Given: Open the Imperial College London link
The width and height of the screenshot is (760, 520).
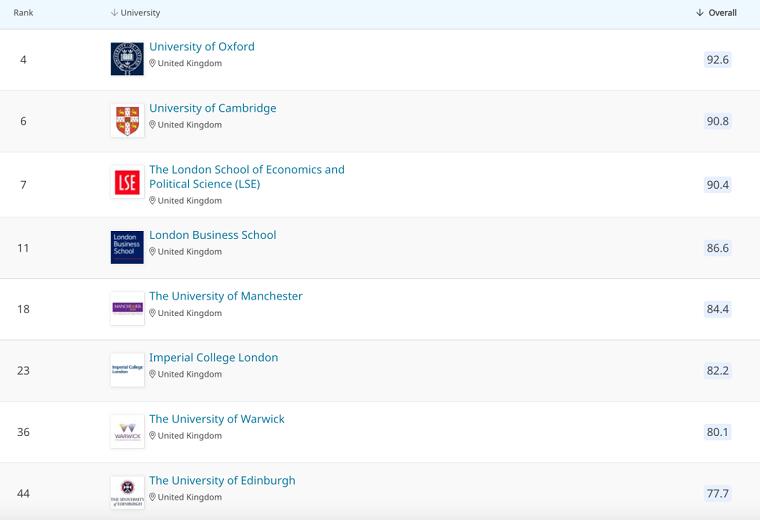Looking at the screenshot, I should pyautogui.click(x=214, y=357).
